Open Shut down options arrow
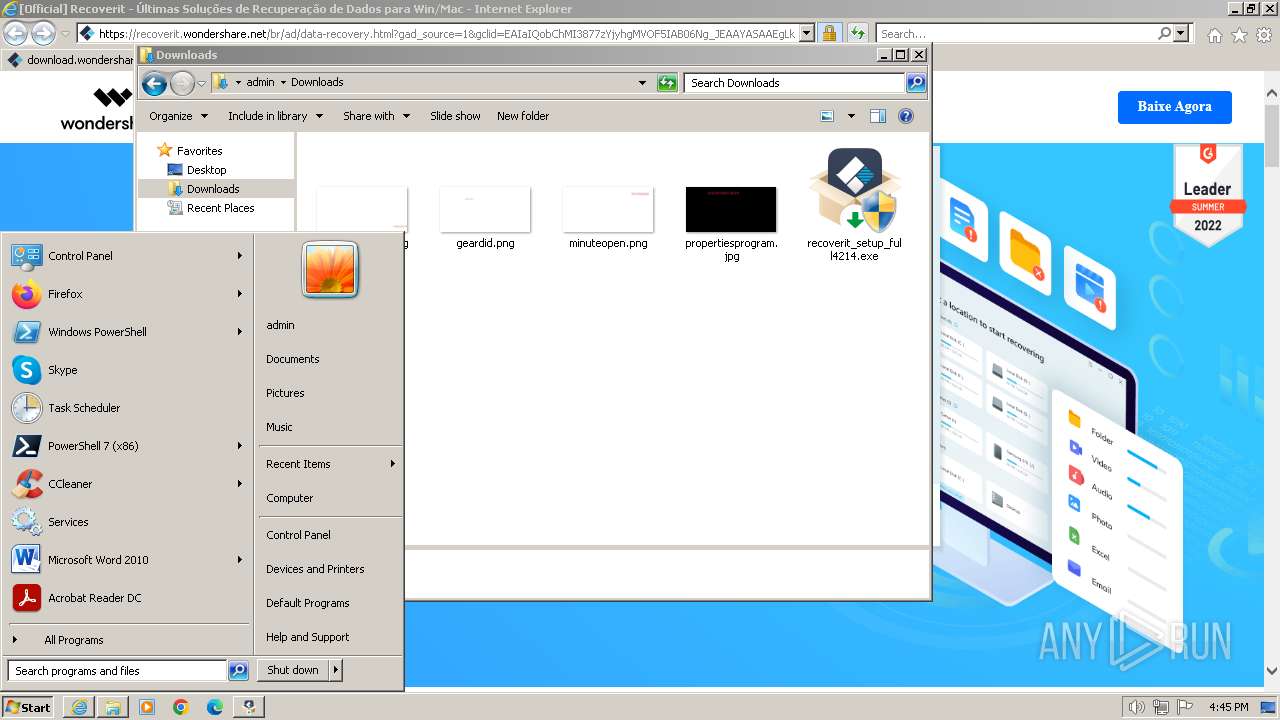This screenshot has width=1280, height=720. pyautogui.click(x=336, y=670)
